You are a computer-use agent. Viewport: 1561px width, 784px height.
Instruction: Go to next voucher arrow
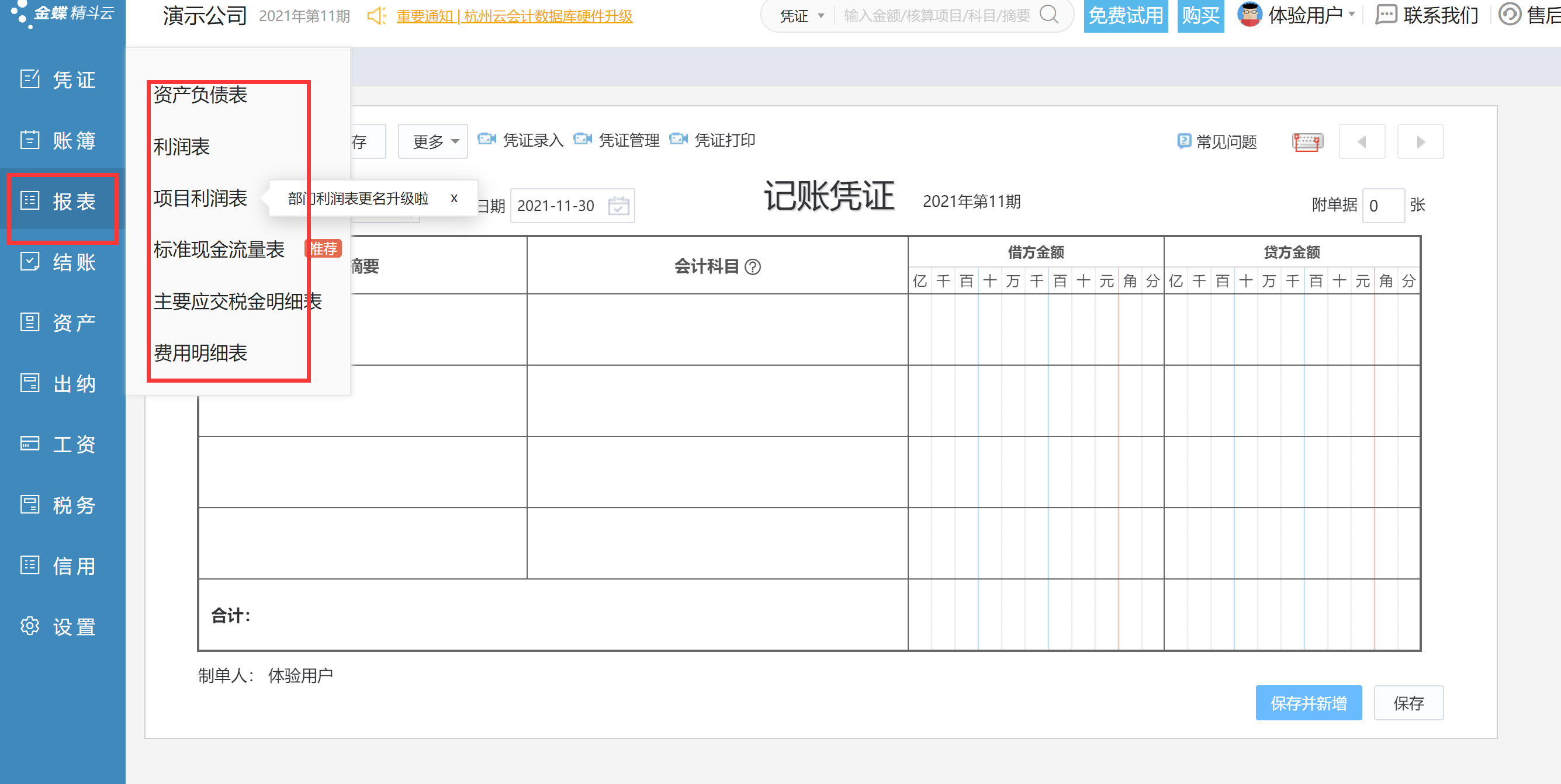pos(1420,142)
